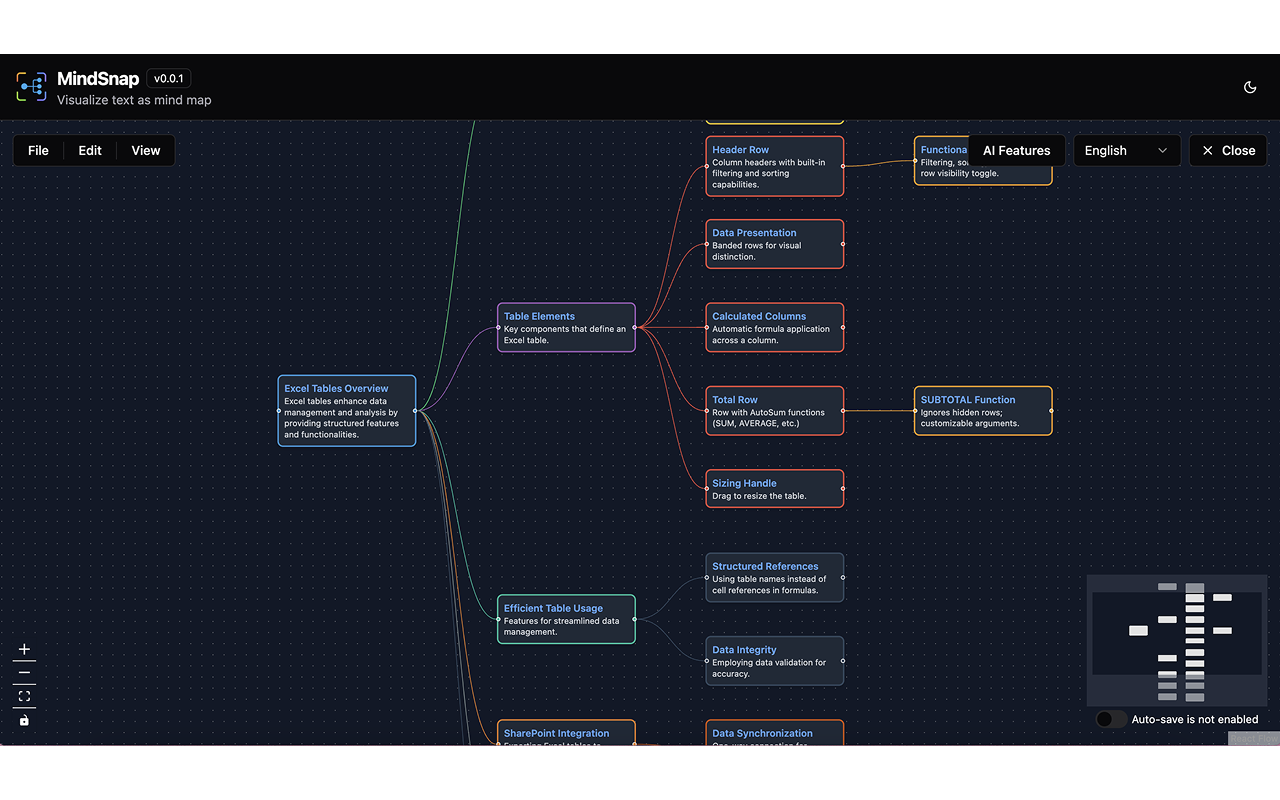
Task: Click the MindSnap logo icon
Action: (x=31, y=86)
